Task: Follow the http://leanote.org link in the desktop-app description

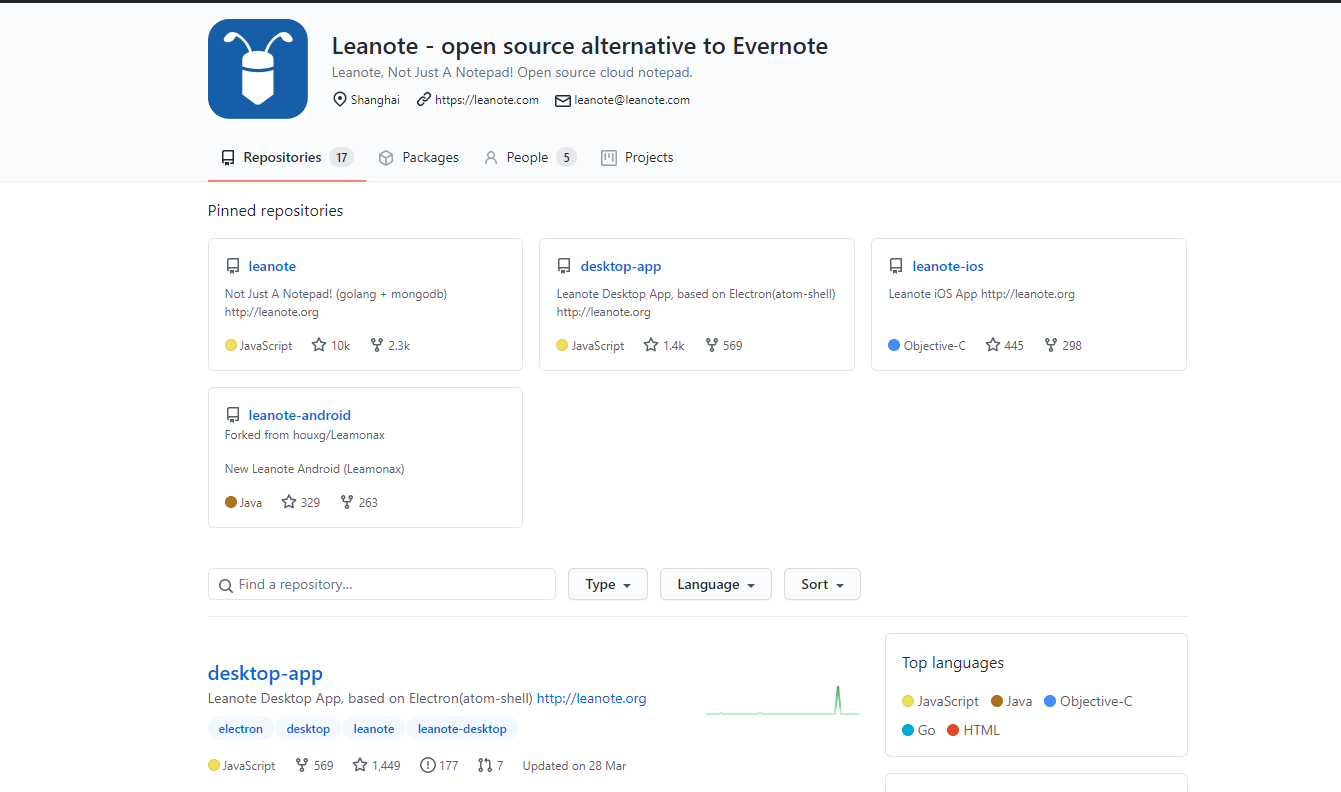Action: point(592,698)
